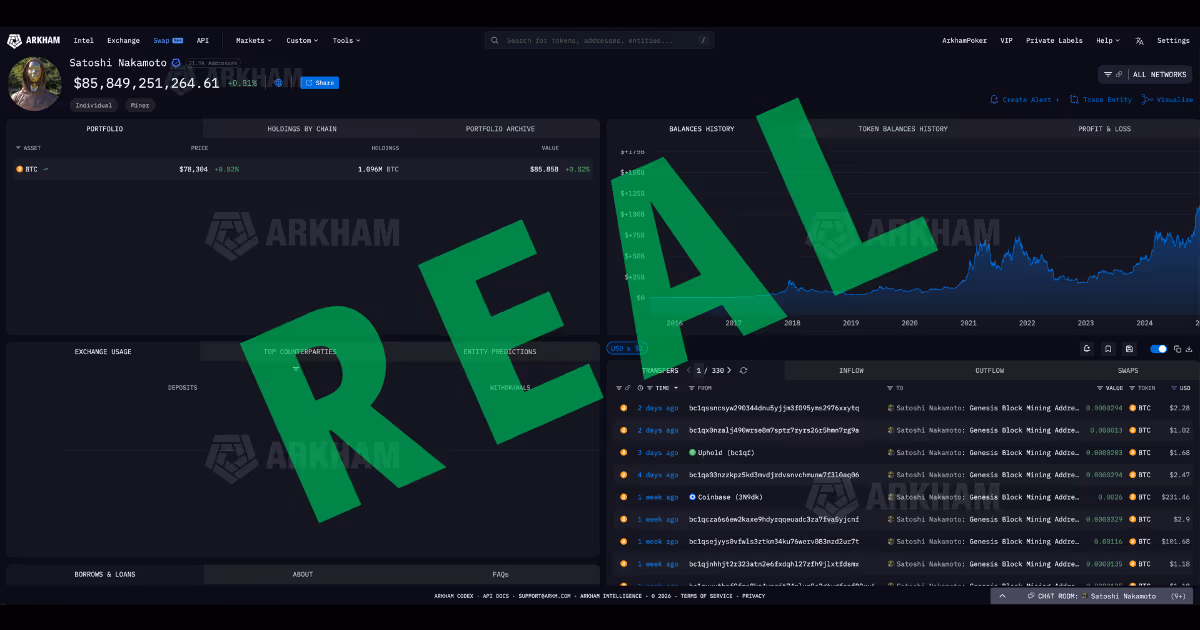The height and width of the screenshot is (630, 1200).
Task: Click the globe icon next to portfolio value
Action: point(280,83)
